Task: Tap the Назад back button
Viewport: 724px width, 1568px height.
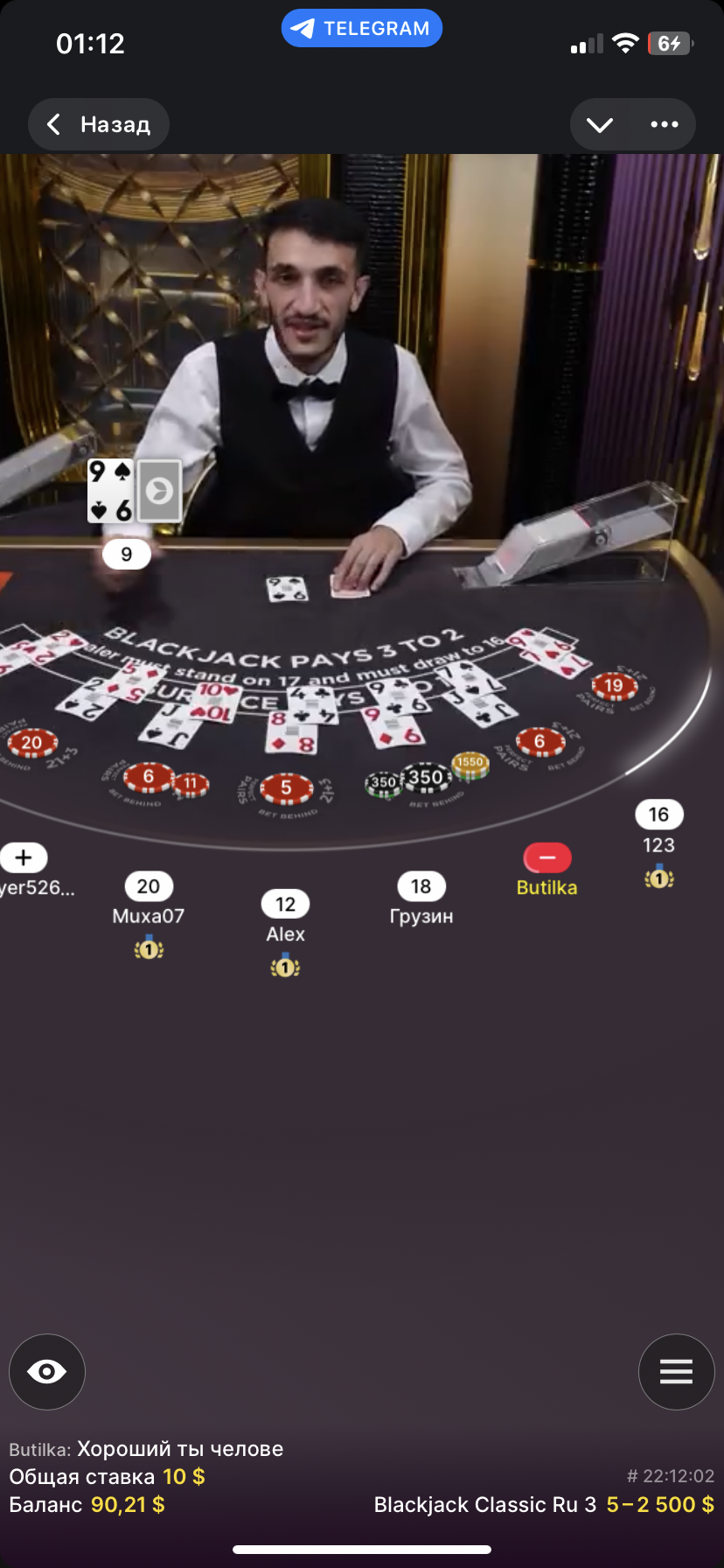Action: click(x=99, y=124)
